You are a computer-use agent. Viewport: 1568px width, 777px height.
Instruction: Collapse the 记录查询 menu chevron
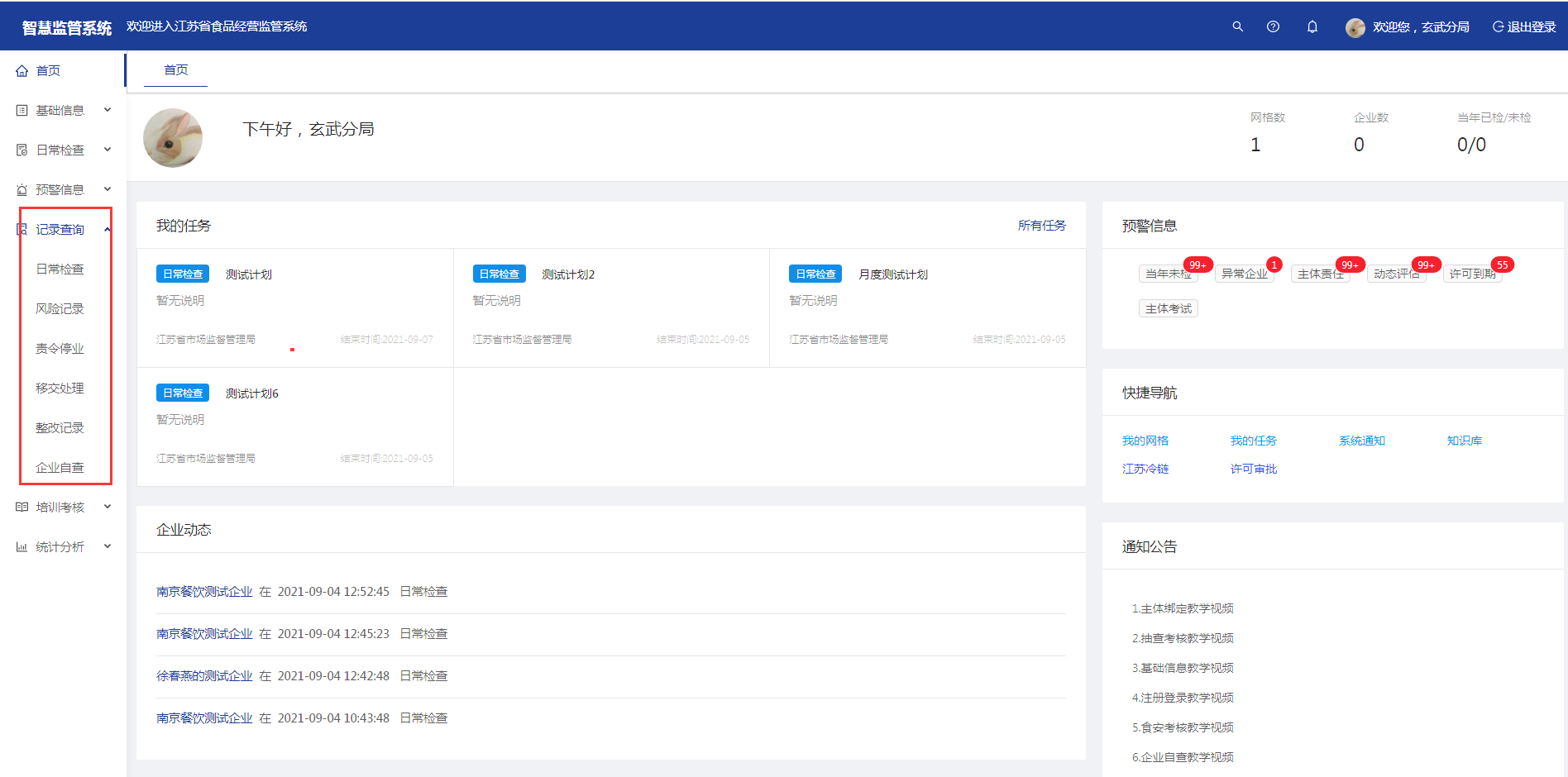[x=108, y=230]
